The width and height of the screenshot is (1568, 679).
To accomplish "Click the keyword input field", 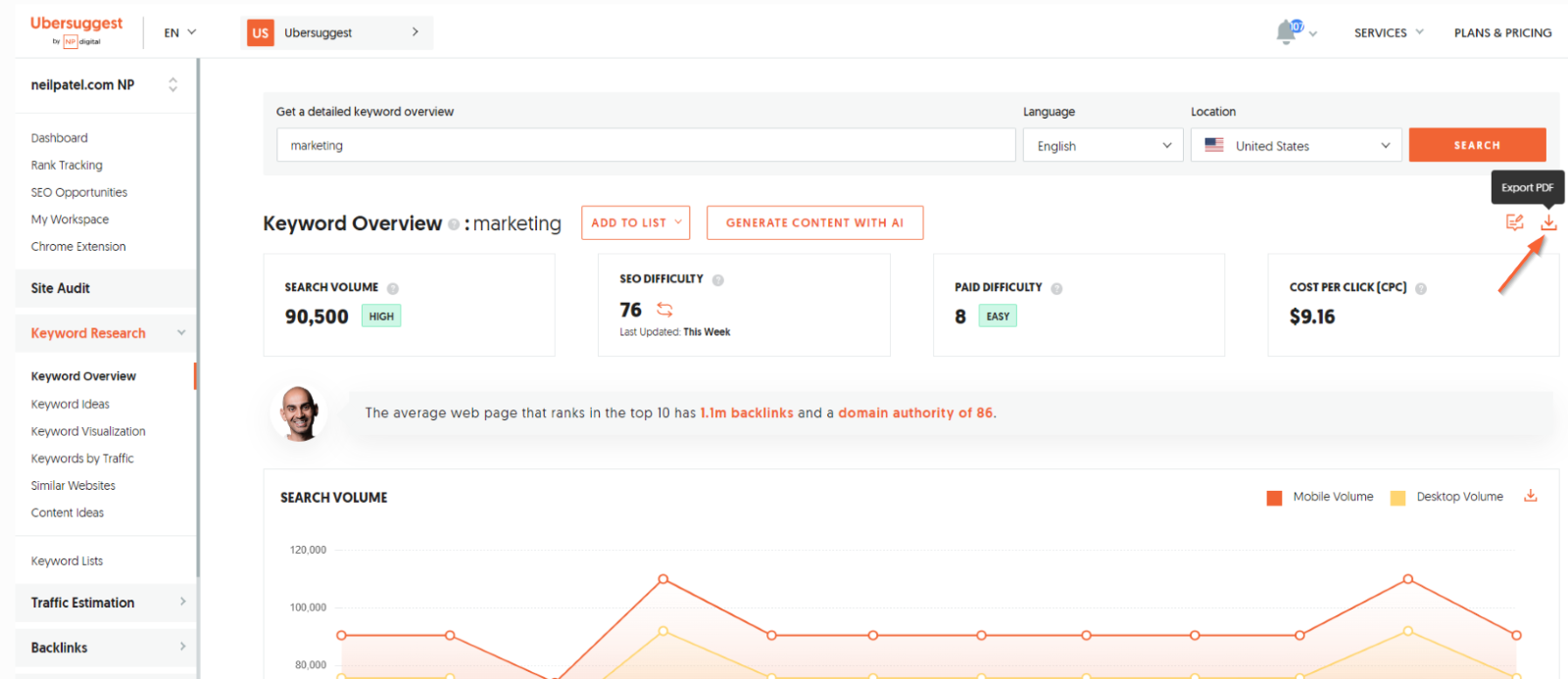I will (646, 145).
